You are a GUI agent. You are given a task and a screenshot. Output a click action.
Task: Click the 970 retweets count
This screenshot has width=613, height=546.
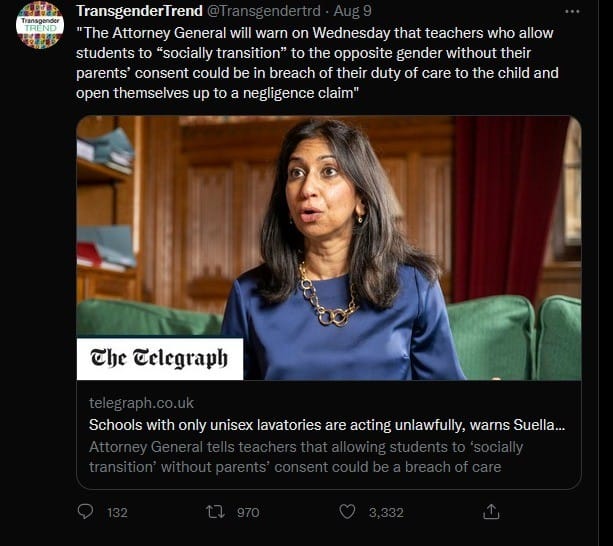[x=248, y=512]
